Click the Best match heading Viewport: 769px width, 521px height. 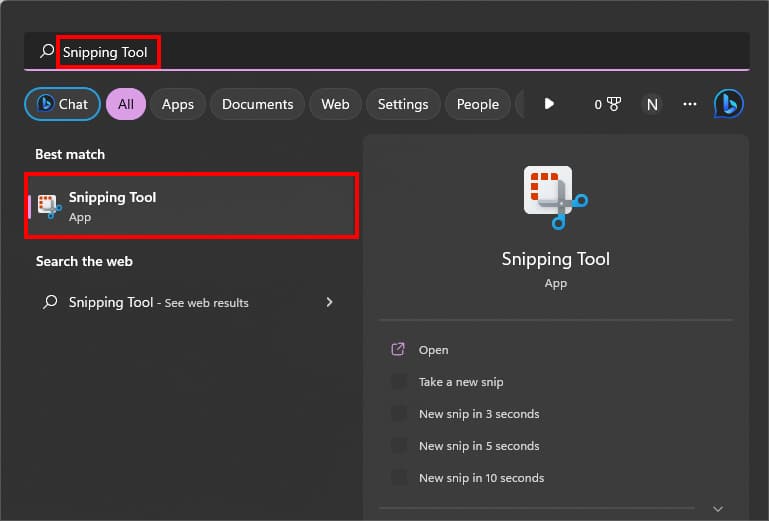[70, 155]
